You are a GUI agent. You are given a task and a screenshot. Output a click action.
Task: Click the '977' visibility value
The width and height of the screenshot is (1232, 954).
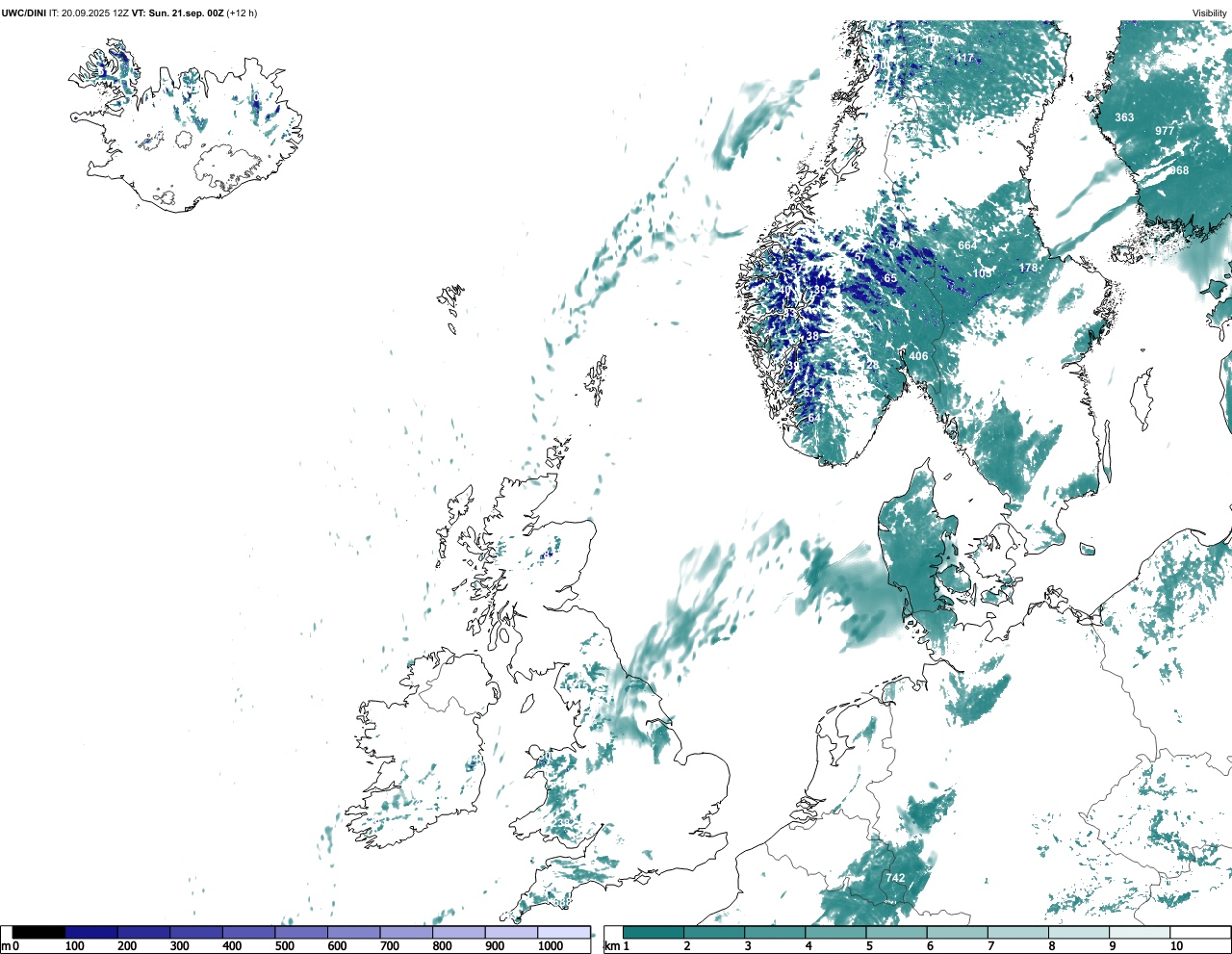[x=1165, y=131]
